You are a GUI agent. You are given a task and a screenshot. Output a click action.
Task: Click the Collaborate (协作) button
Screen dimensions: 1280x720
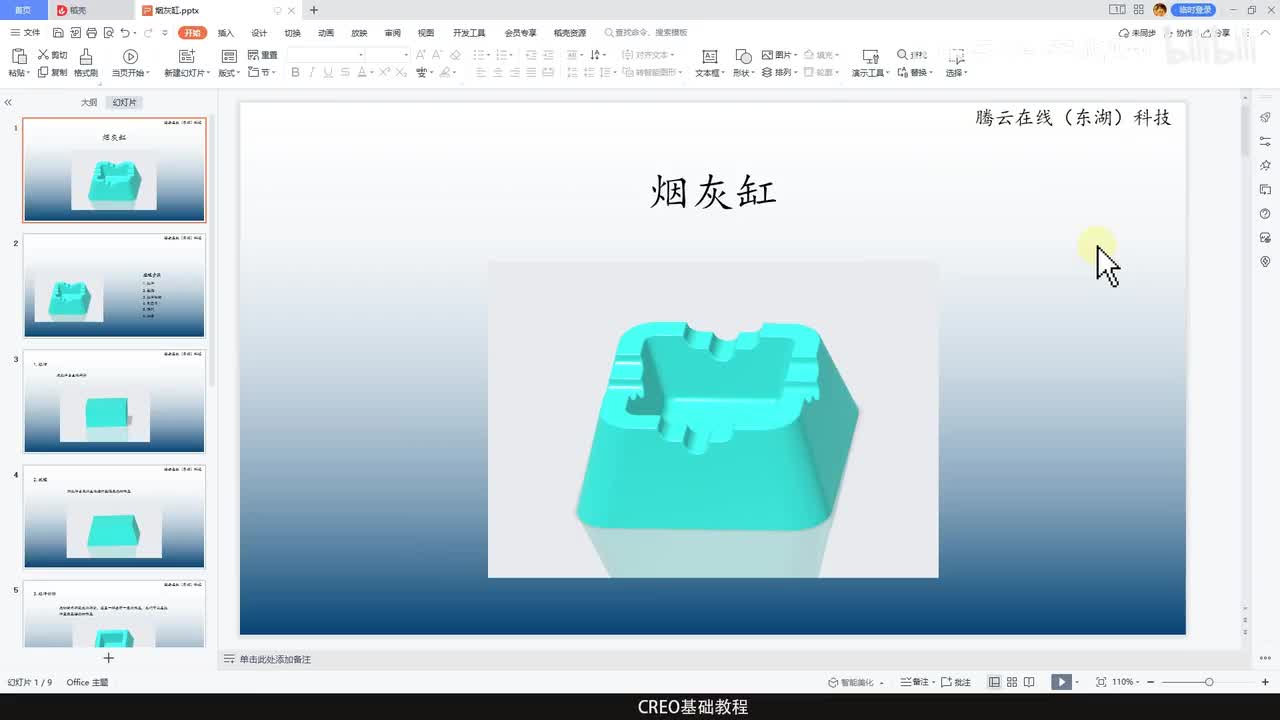pyautogui.click(x=1178, y=33)
